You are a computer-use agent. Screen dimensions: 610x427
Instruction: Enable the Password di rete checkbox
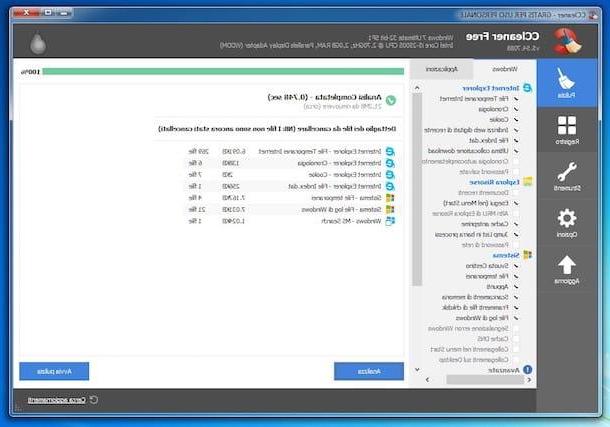[x=516, y=245]
